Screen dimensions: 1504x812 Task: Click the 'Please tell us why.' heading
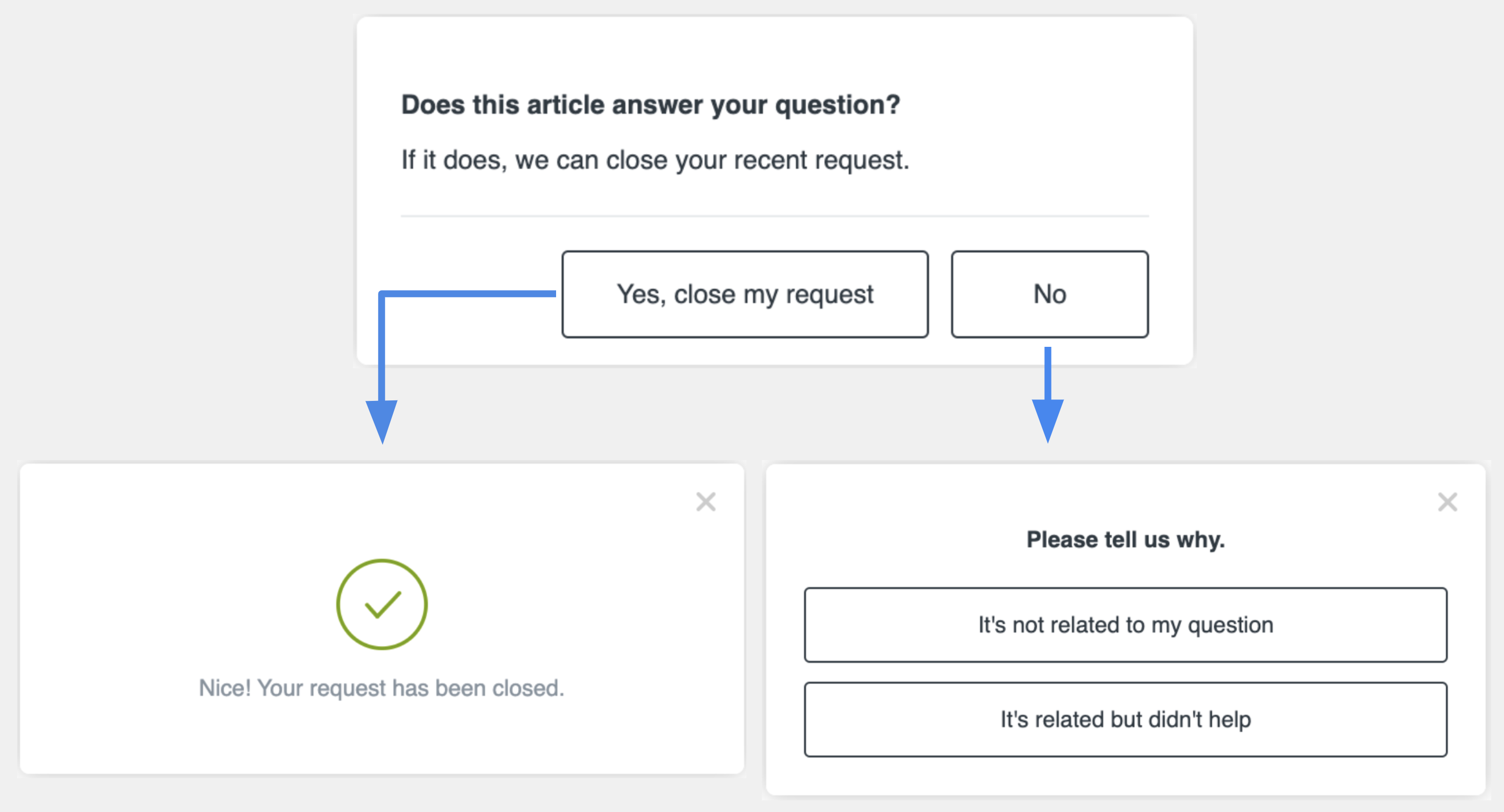1125,540
